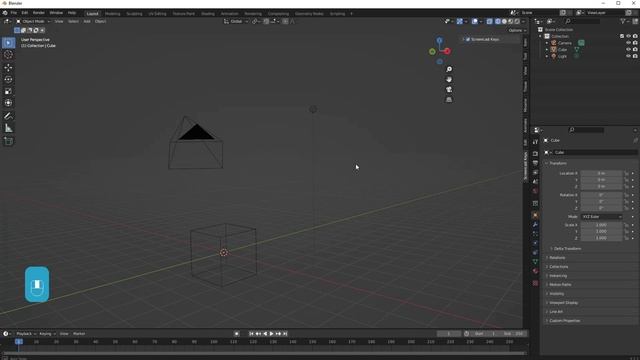
Task: Open the Object properties tab icon
Action: 536,216
